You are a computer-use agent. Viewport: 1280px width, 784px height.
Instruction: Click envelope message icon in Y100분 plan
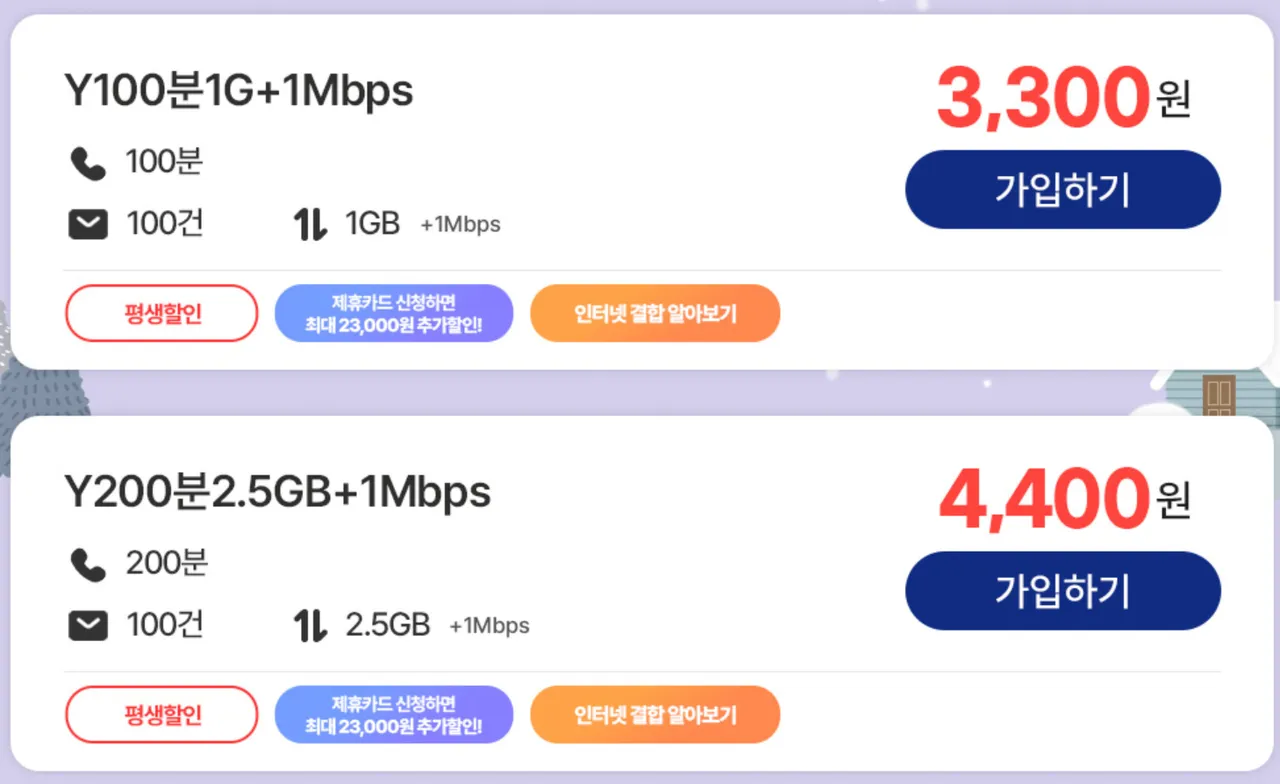click(x=88, y=225)
